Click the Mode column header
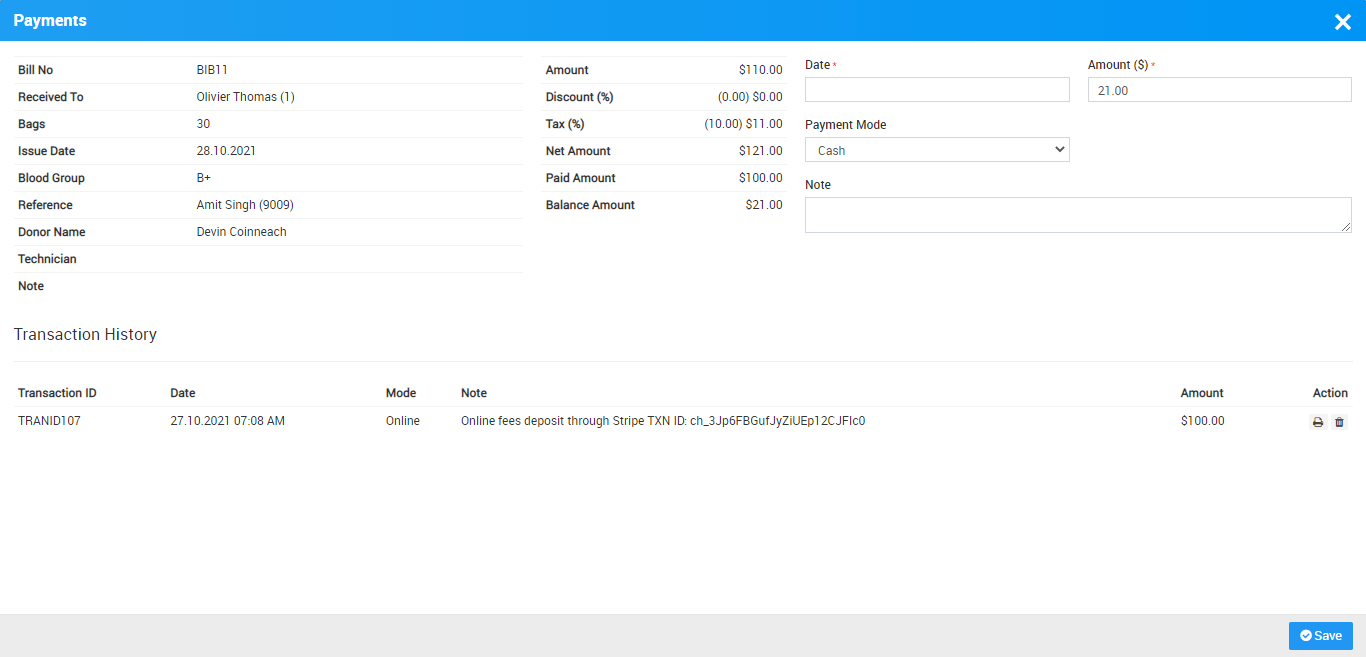 (x=401, y=393)
